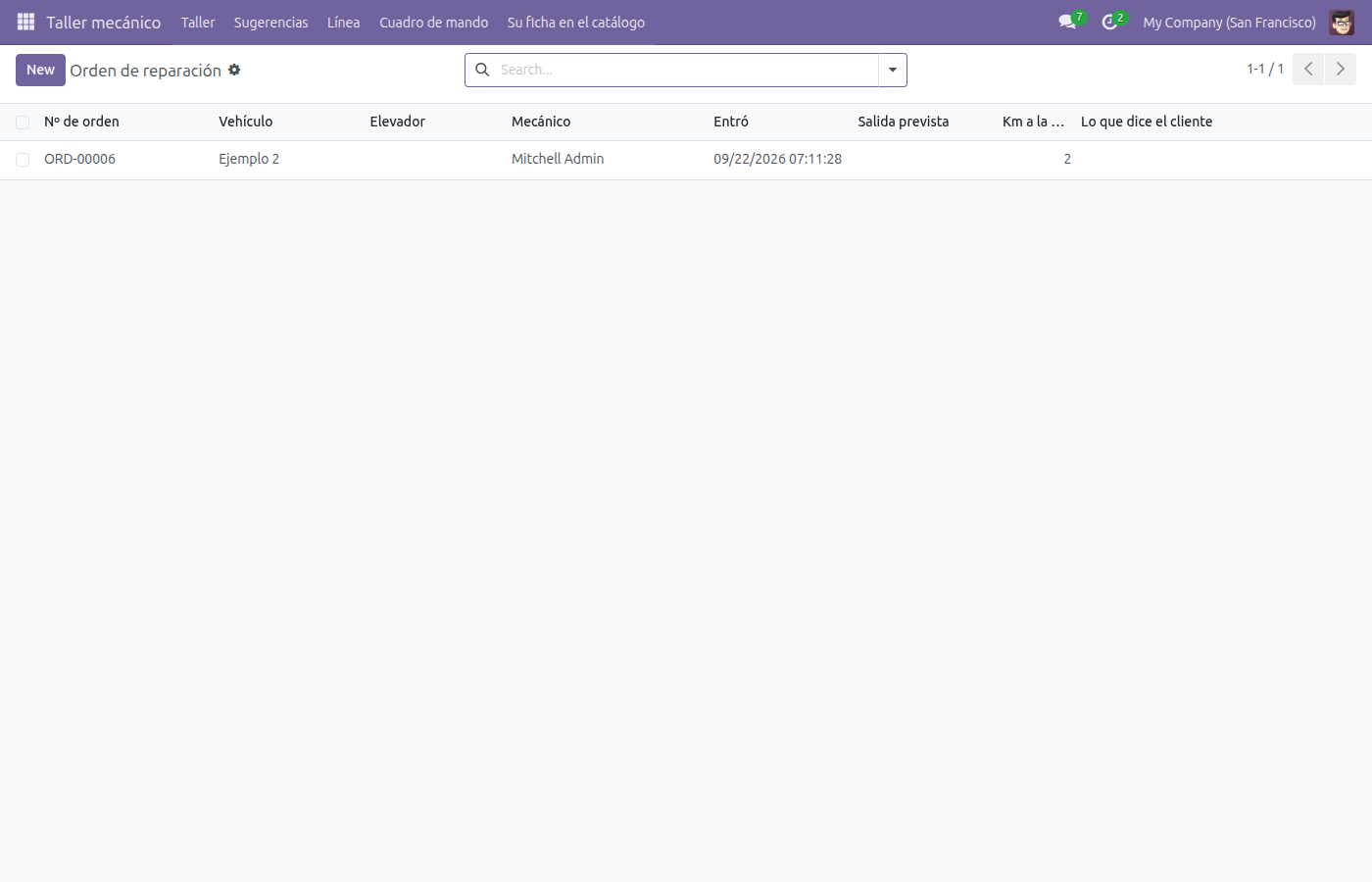Screen dimensions: 1372x882
Task: Tick the checkbox for ORD-00006
Action: pyautogui.click(x=23, y=160)
